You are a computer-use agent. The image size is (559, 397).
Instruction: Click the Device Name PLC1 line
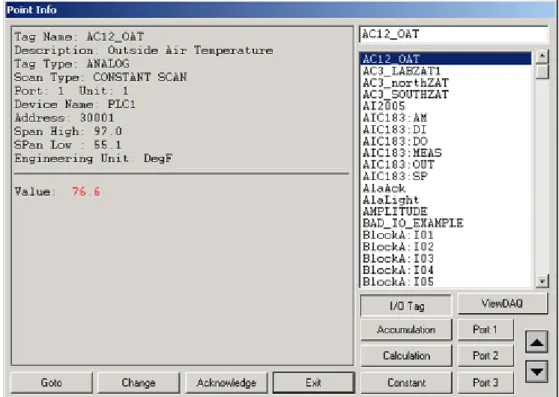(75, 104)
